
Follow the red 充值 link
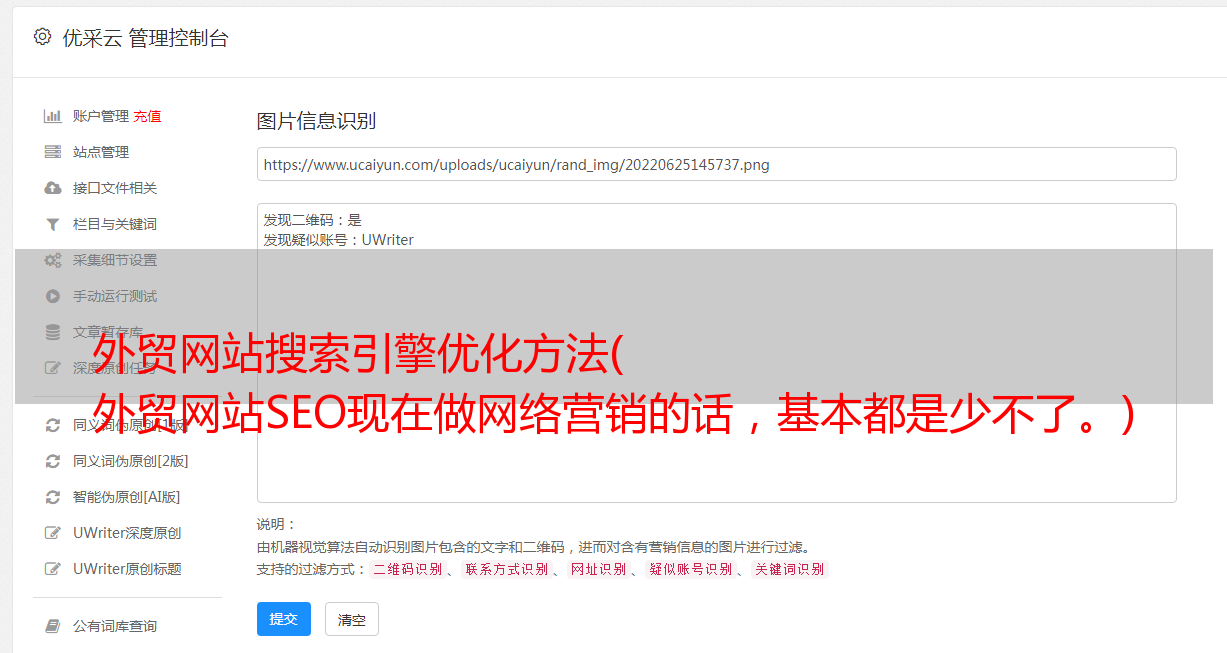pyautogui.click(x=147, y=116)
